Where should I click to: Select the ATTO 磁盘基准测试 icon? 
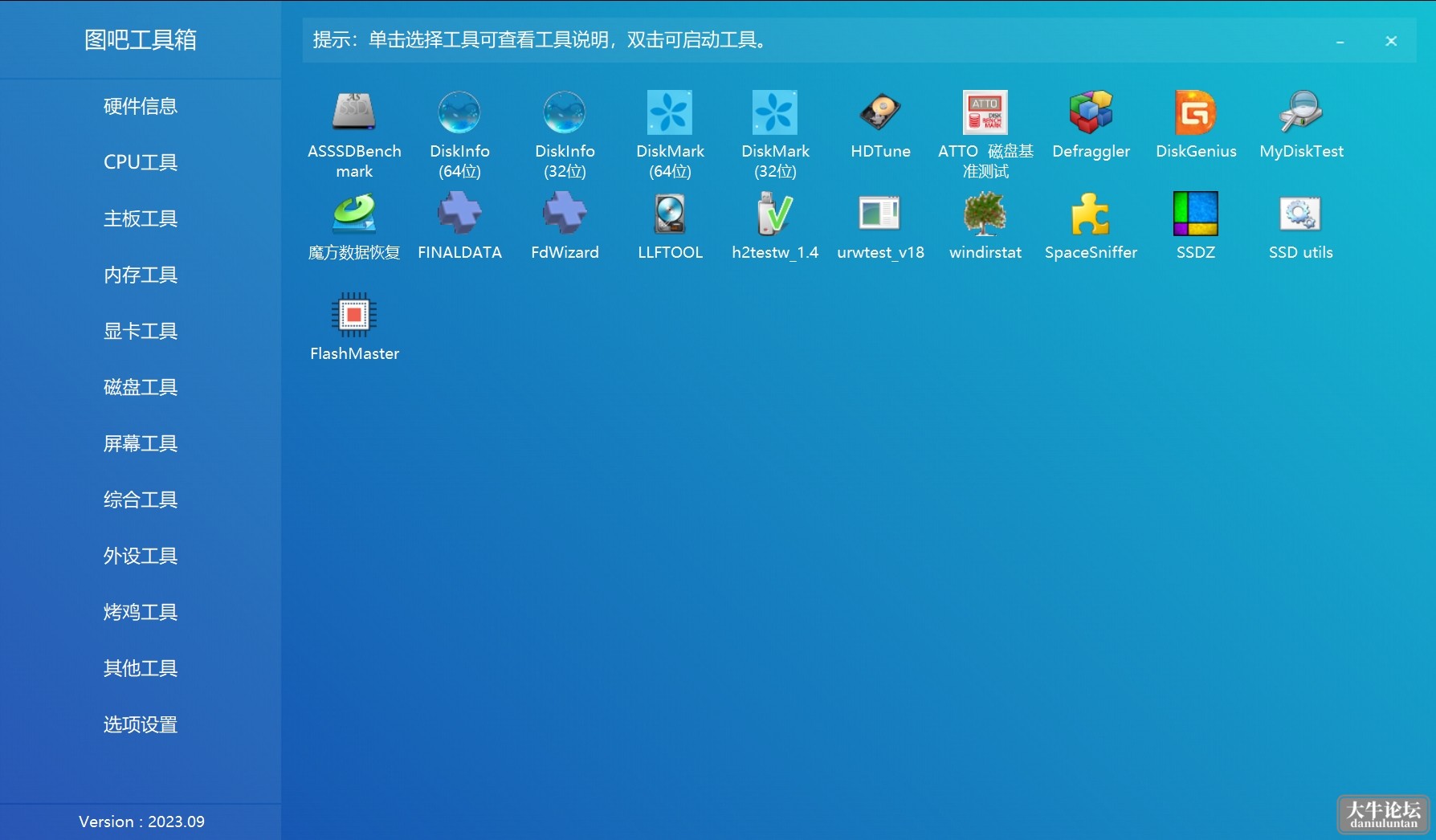coord(985,112)
